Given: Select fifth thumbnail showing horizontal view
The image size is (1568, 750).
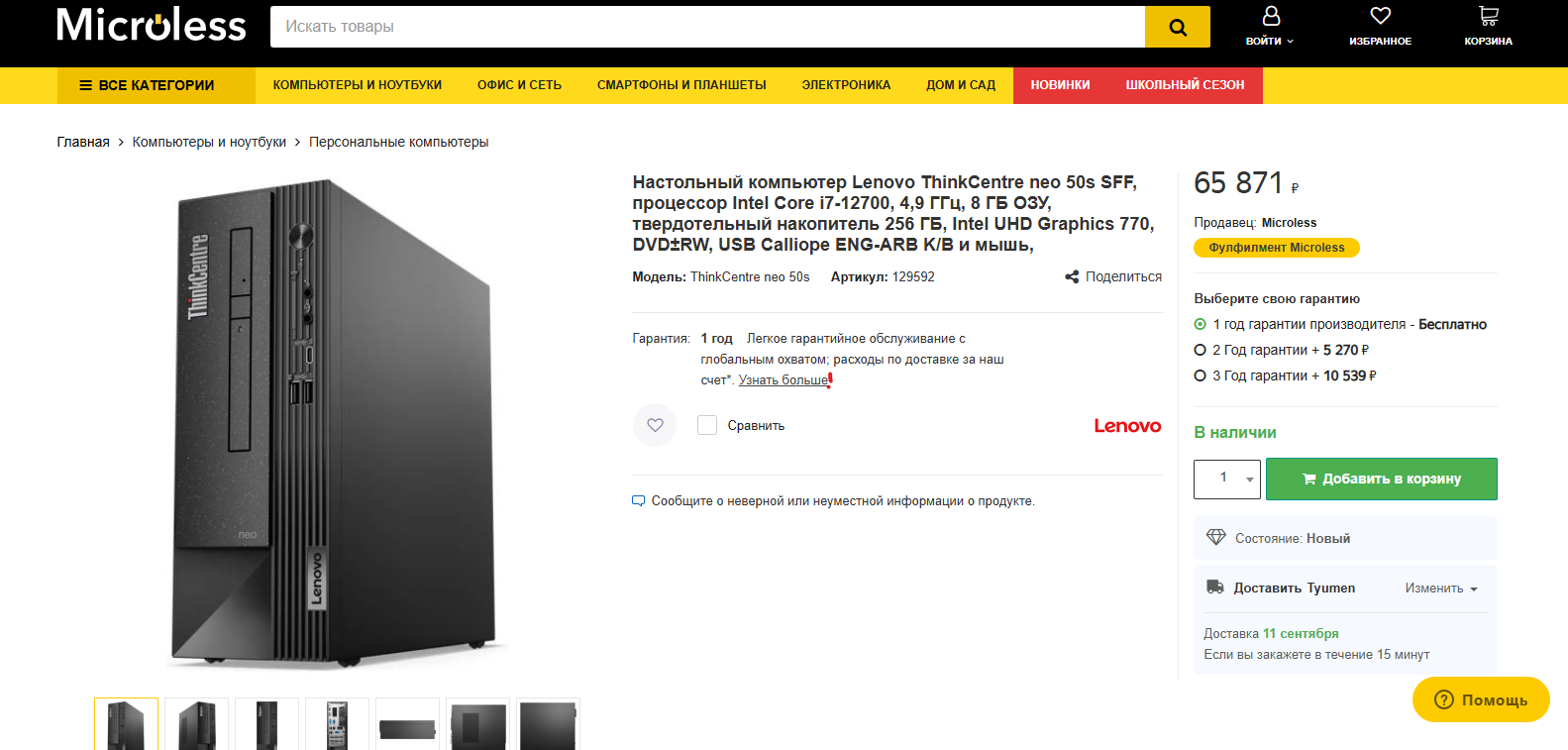Looking at the screenshot, I should coord(407,724).
